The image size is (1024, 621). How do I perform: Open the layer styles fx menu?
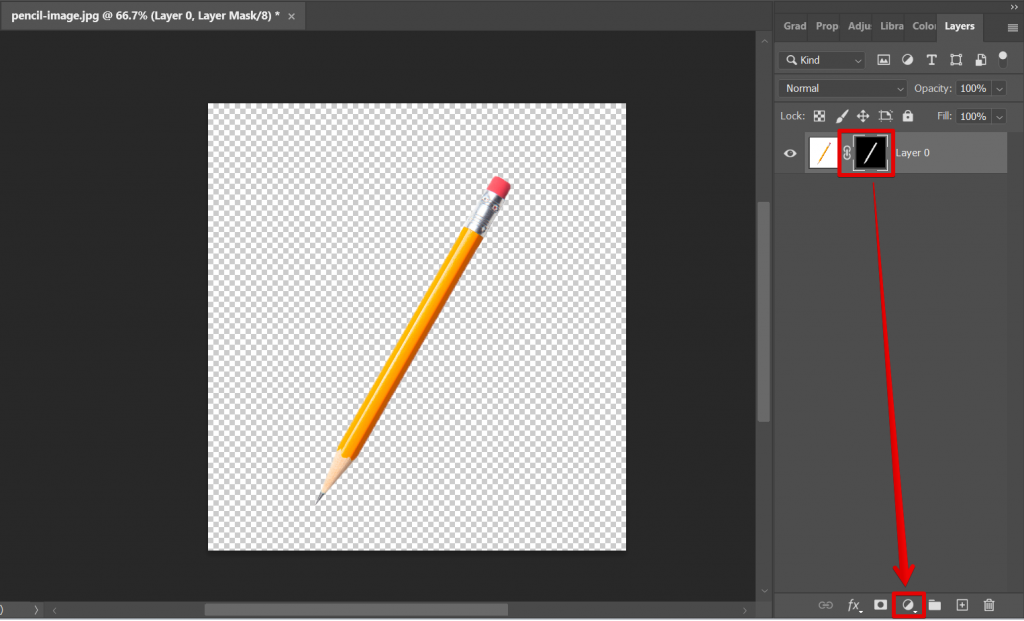coord(853,605)
